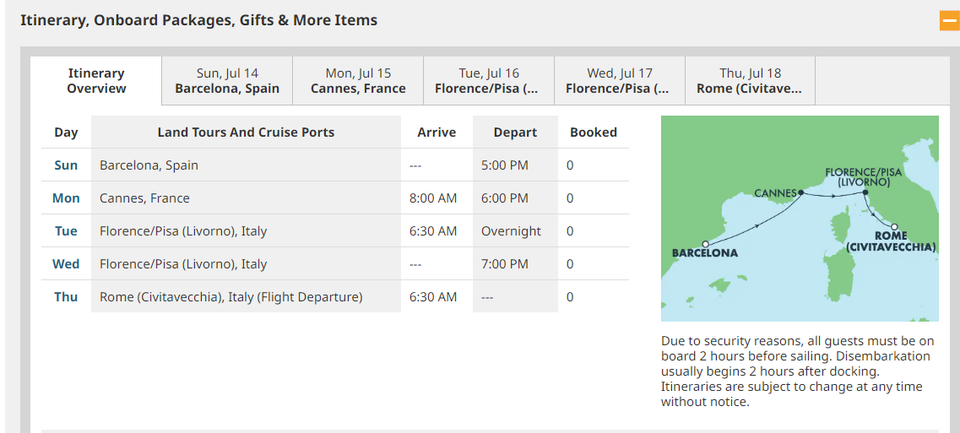Collapse the Itinerary section with orange minus icon
This screenshot has width=960, height=433.
coord(948,20)
